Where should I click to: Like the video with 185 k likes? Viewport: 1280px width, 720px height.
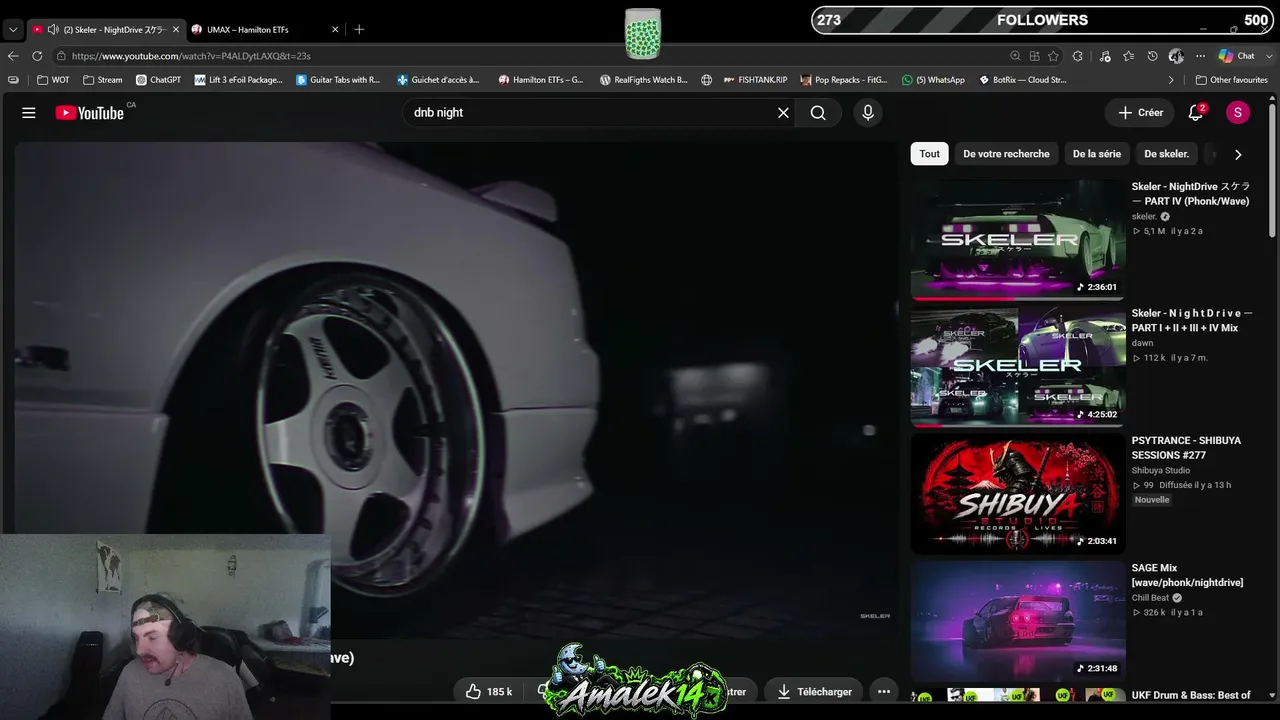[x=488, y=691]
